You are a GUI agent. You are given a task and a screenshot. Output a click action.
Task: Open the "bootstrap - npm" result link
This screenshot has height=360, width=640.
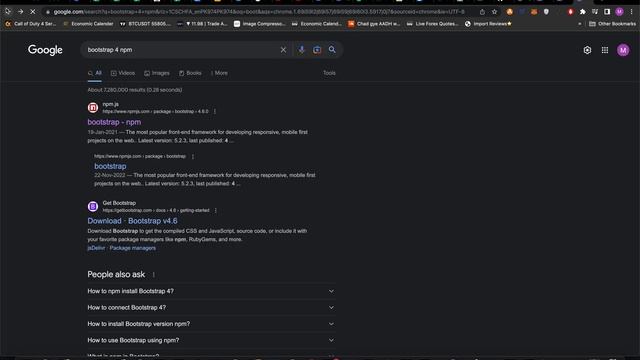coord(114,122)
